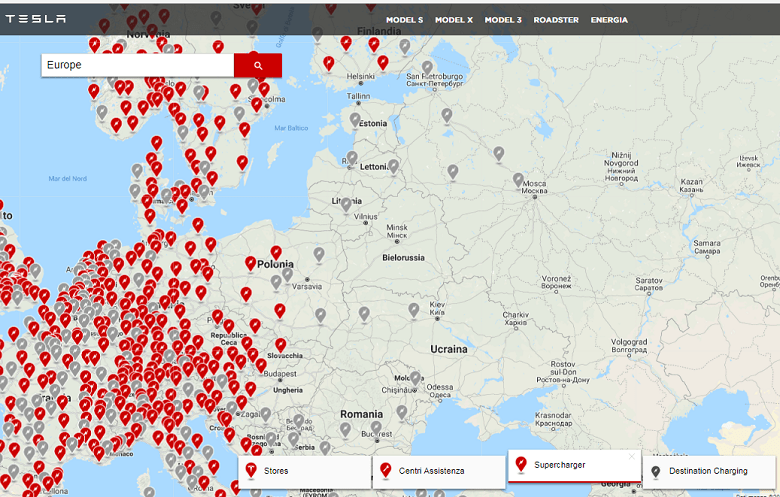Select the gray pin over Lituania label
Image resolution: width=780 pixels, height=497 pixels.
pos(346,204)
